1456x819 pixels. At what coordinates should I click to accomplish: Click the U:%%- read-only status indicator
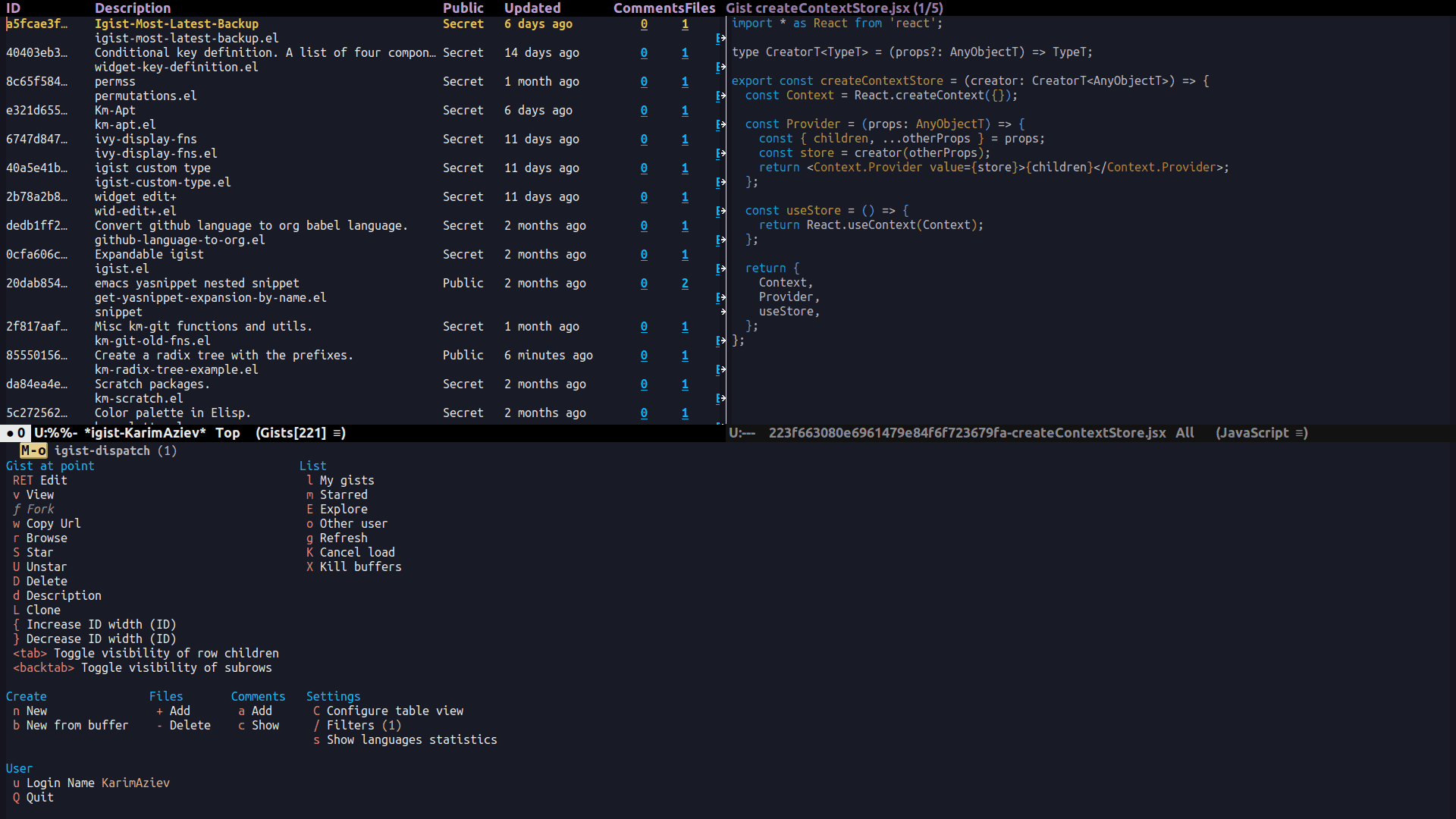tap(55, 433)
